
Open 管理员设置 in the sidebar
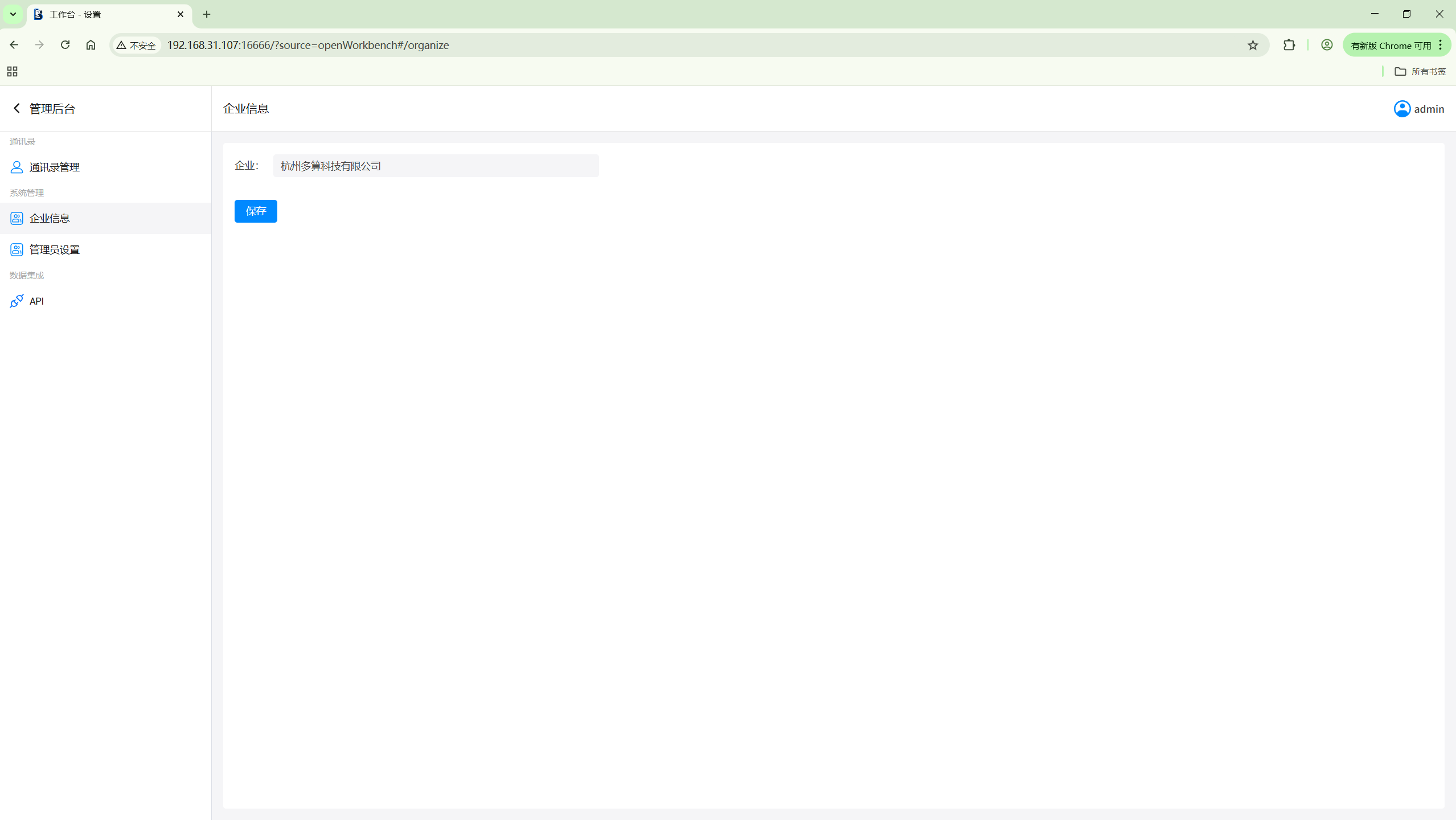54,249
